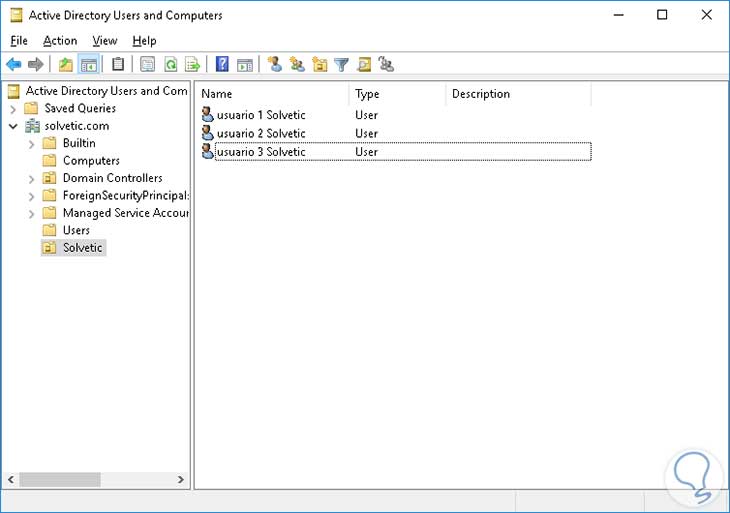Select the usuario 3 Solvetic row

[x=396, y=151]
